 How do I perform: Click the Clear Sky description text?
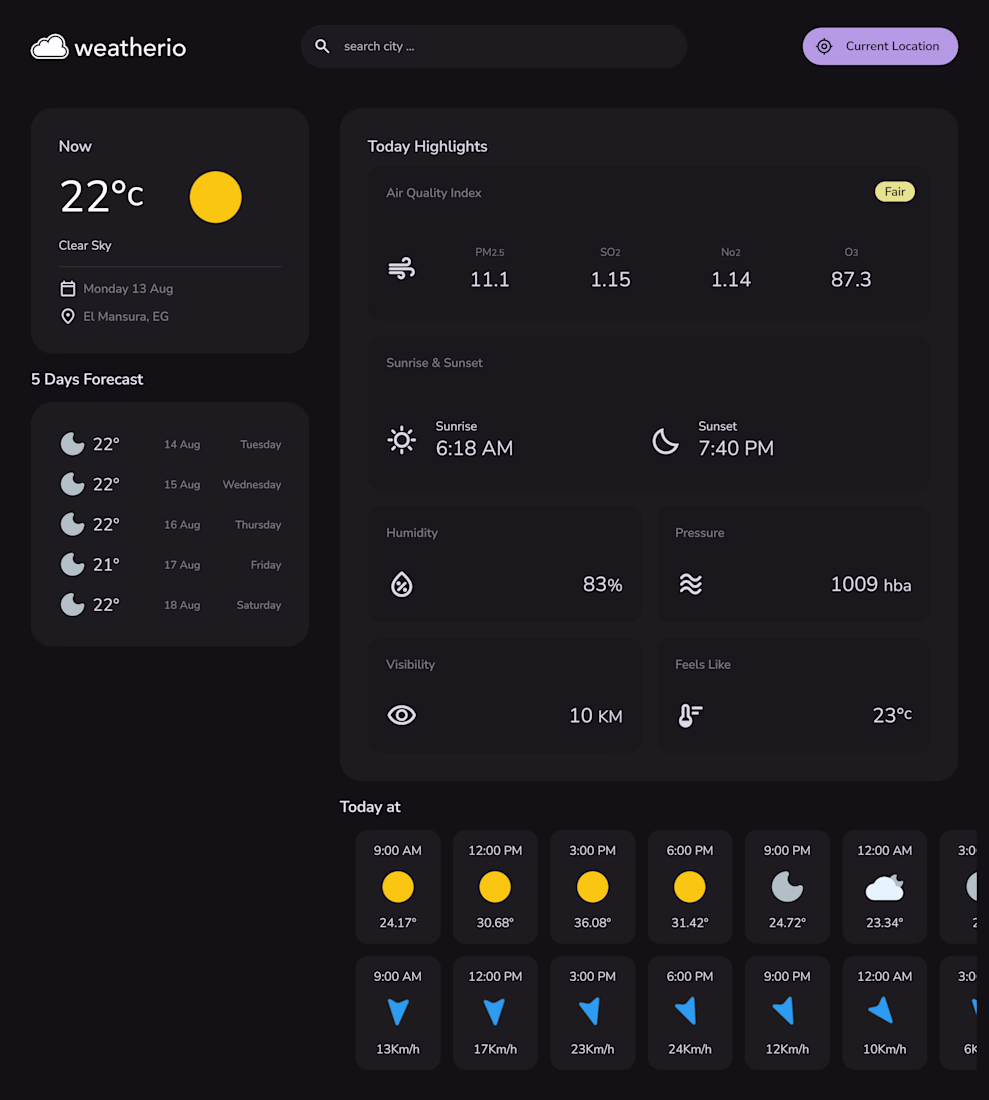(85, 246)
